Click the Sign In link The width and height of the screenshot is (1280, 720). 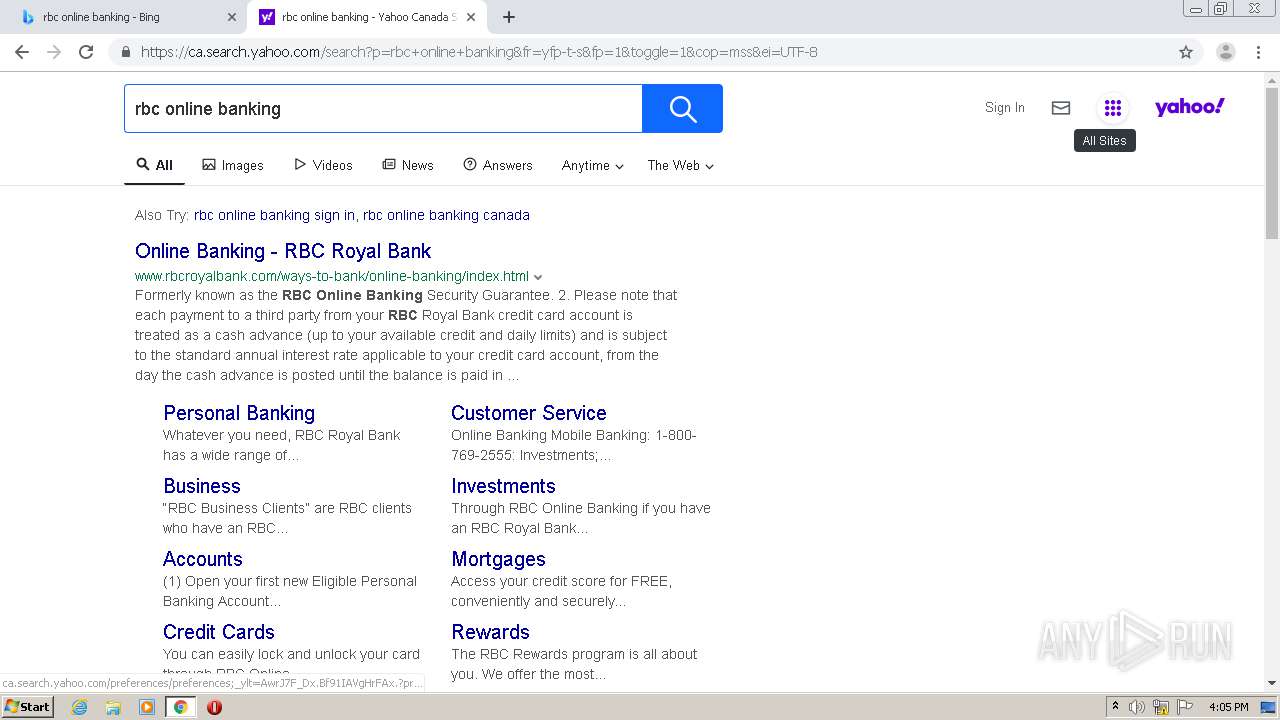[1004, 107]
